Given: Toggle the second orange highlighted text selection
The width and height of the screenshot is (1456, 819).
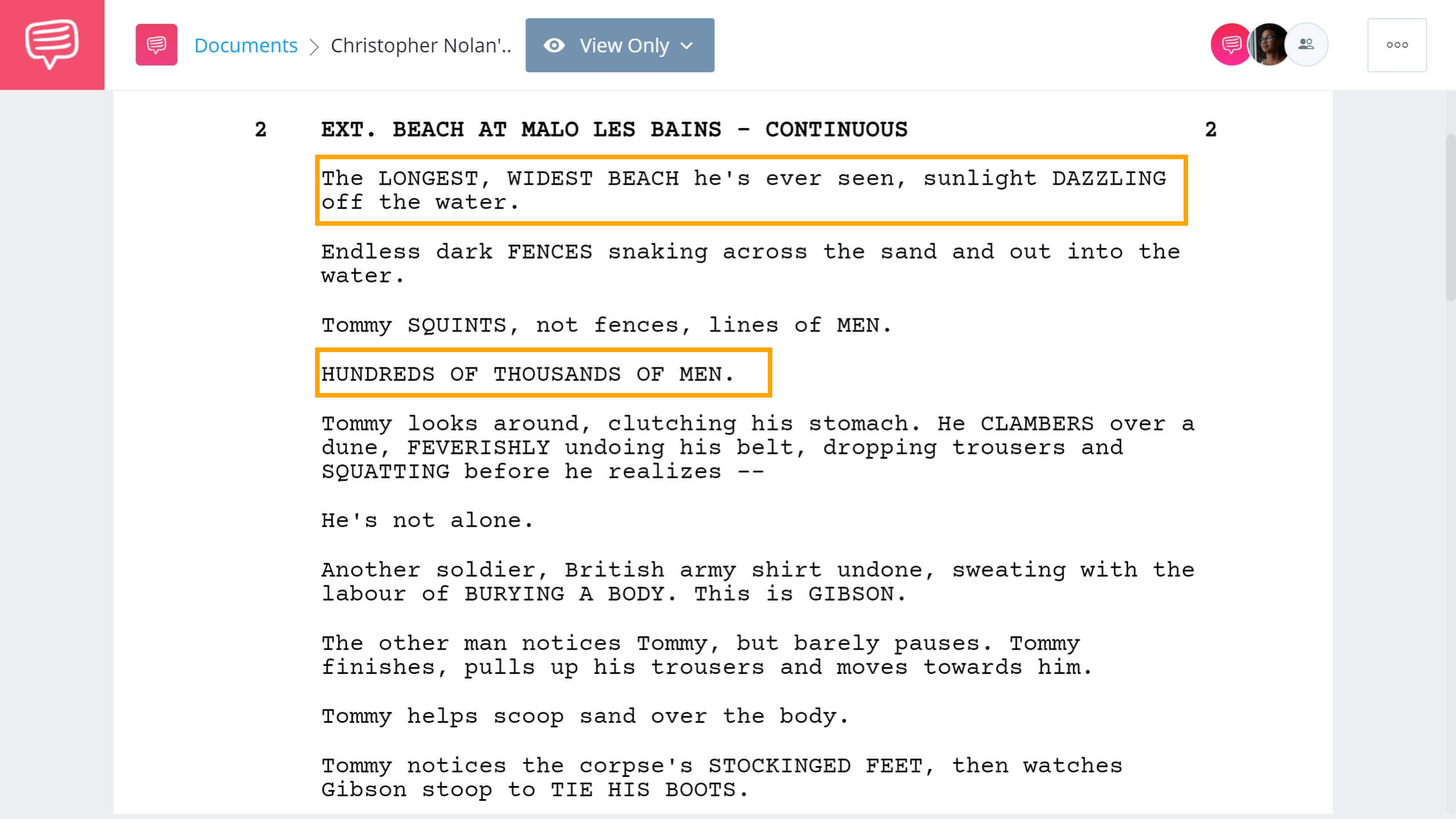Looking at the screenshot, I should tap(543, 373).
